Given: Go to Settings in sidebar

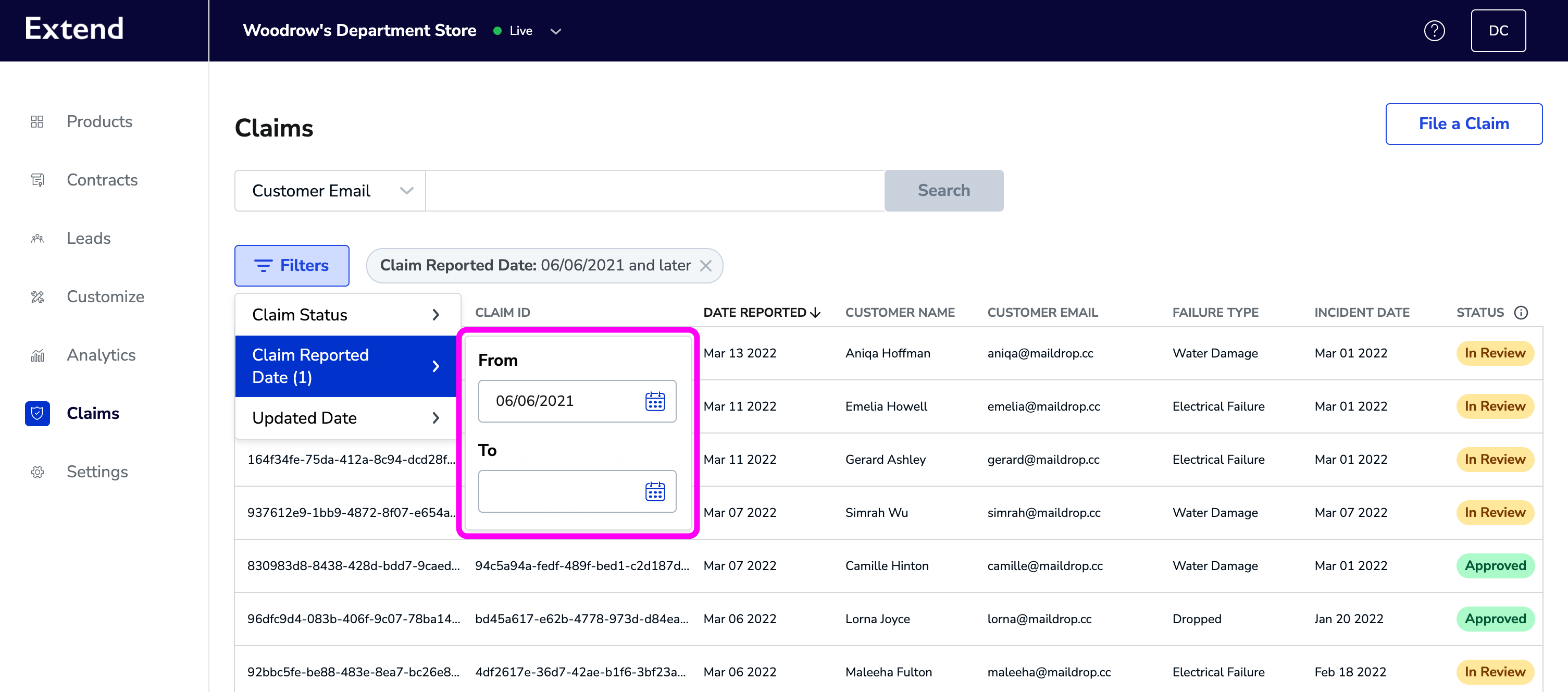Looking at the screenshot, I should (97, 472).
